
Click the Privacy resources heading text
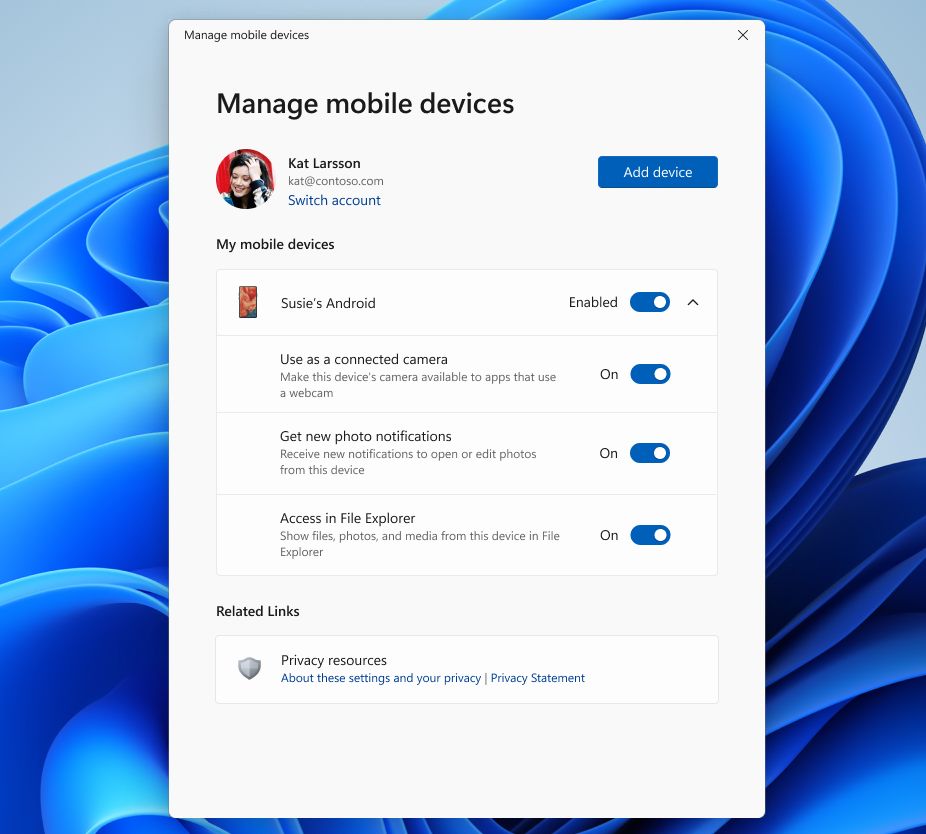[x=334, y=660]
